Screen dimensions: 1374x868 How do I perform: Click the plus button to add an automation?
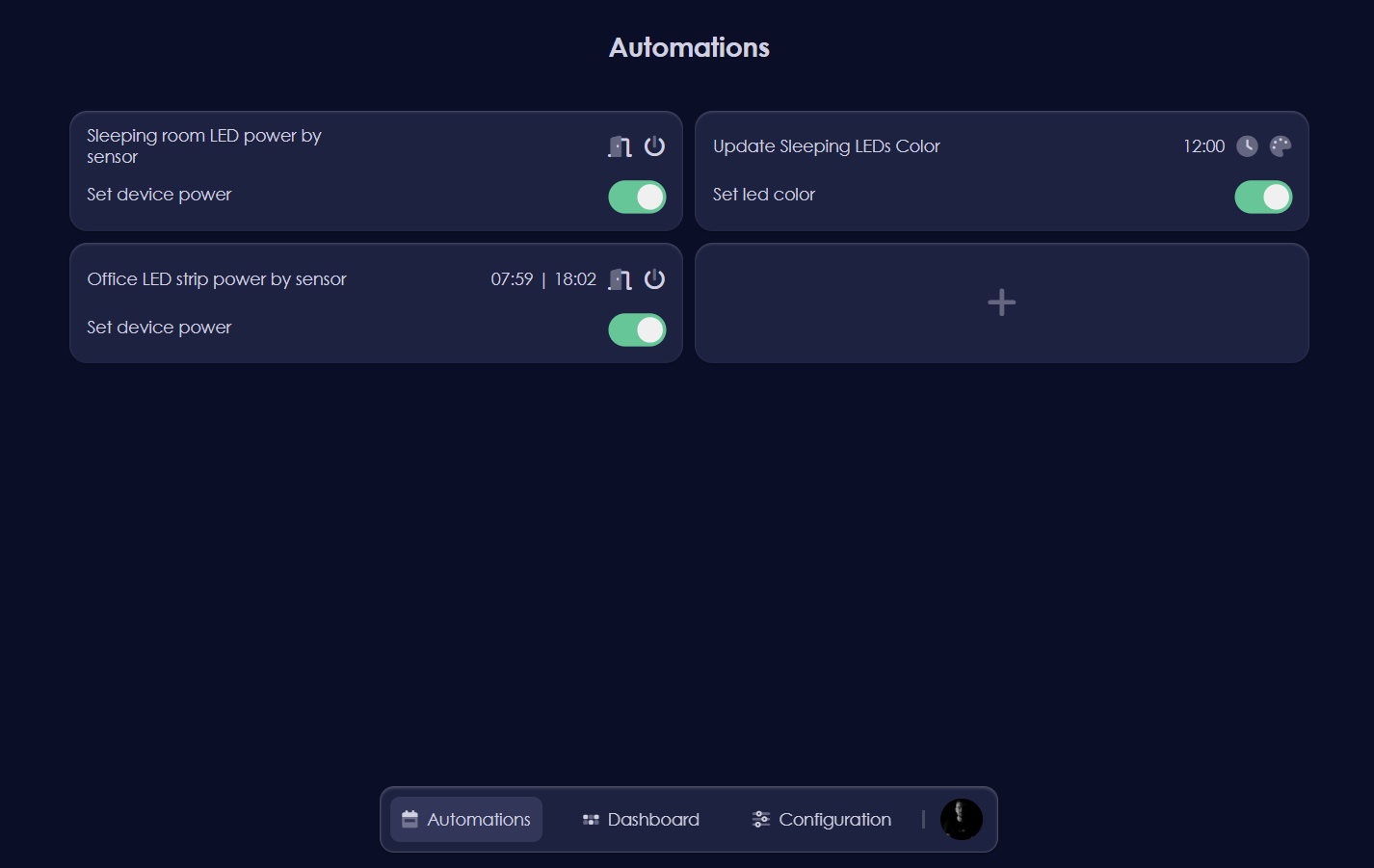[1002, 302]
